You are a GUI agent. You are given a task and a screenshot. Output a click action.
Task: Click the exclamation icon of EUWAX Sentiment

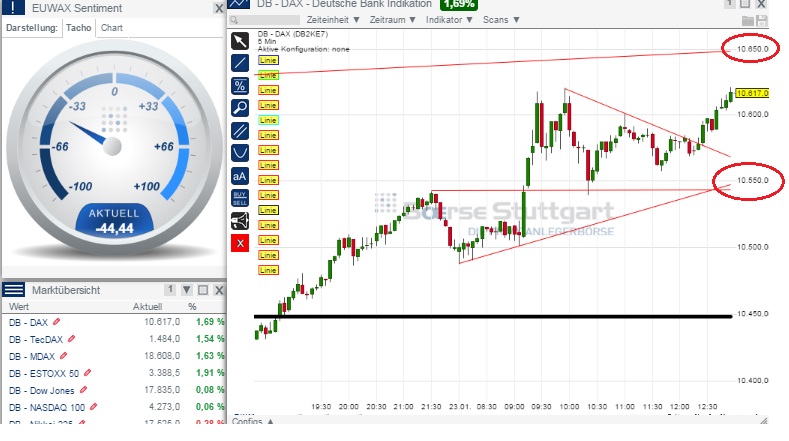click(x=13, y=7)
